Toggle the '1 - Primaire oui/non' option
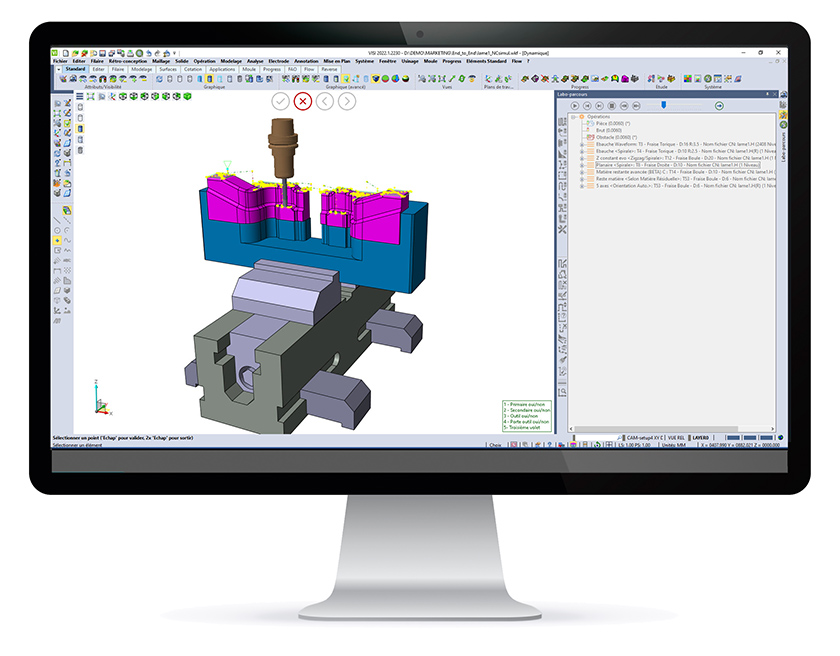 [523, 404]
